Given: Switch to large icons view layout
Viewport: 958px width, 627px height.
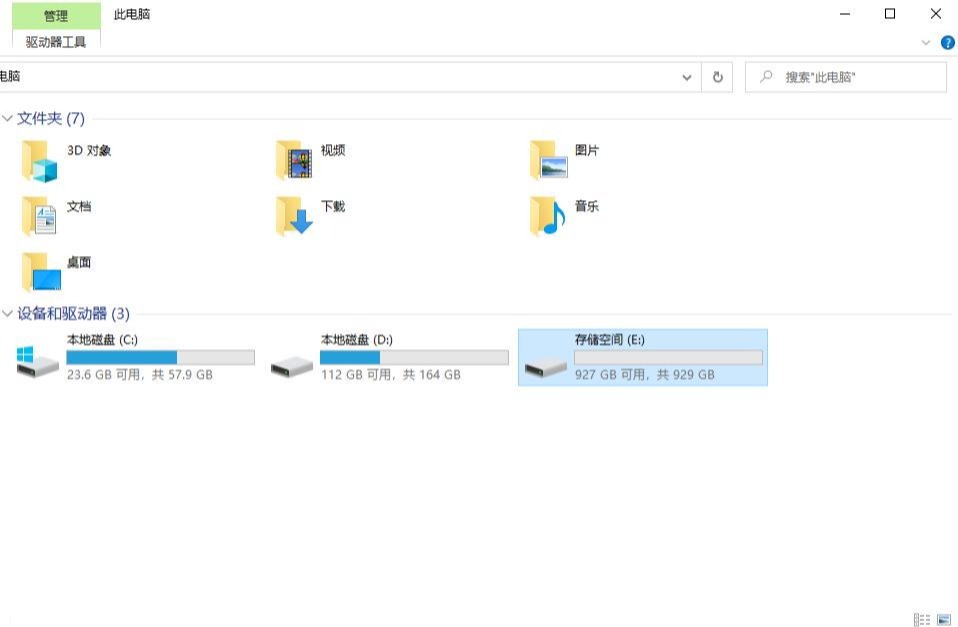Looking at the screenshot, I should pyautogui.click(x=944, y=620).
